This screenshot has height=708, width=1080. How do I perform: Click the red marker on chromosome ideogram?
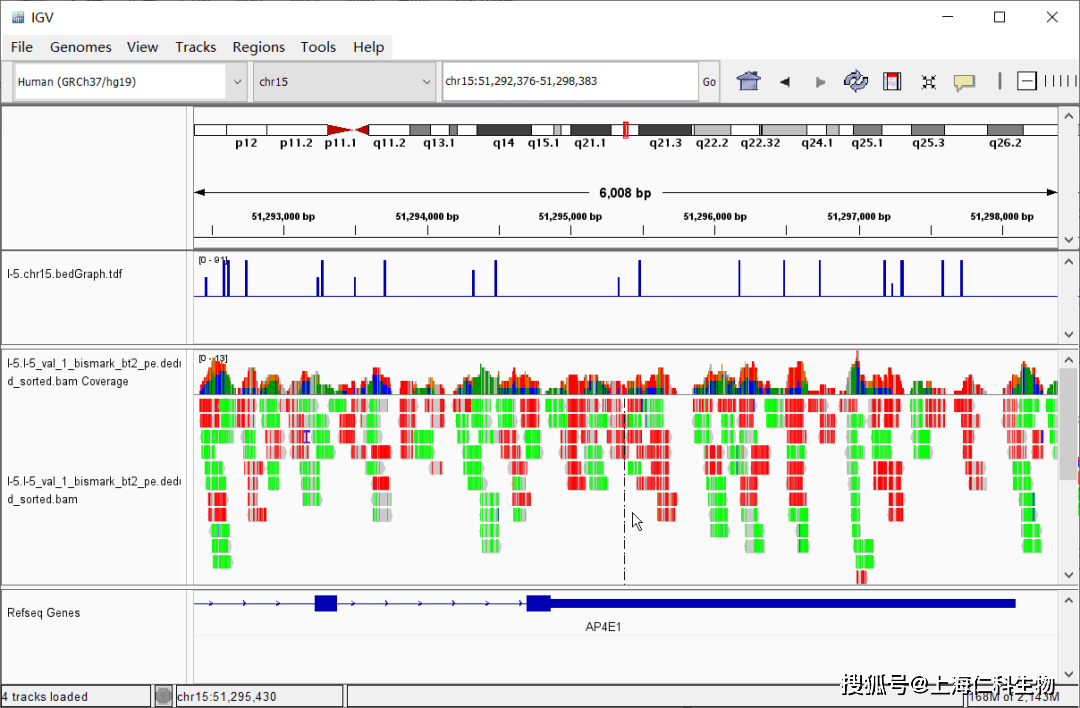click(626, 130)
